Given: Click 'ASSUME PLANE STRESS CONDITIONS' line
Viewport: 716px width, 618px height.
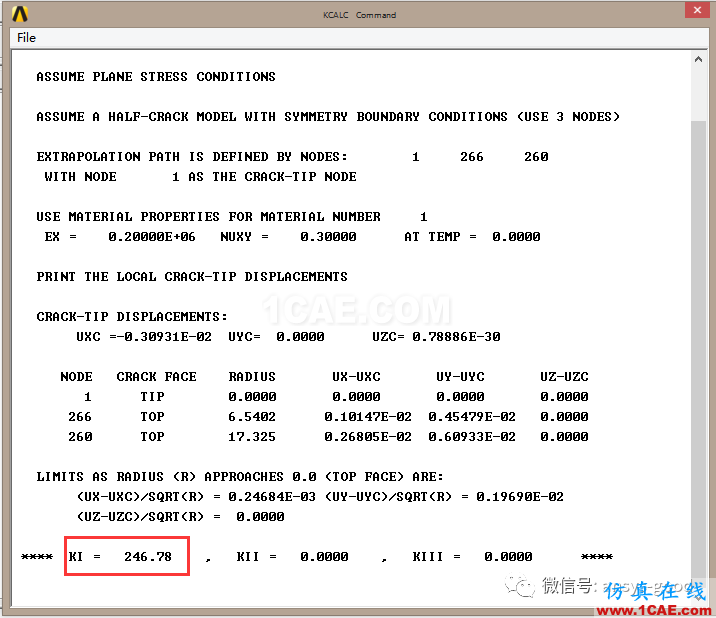Looking at the screenshot, I should (x=156, y=76).
